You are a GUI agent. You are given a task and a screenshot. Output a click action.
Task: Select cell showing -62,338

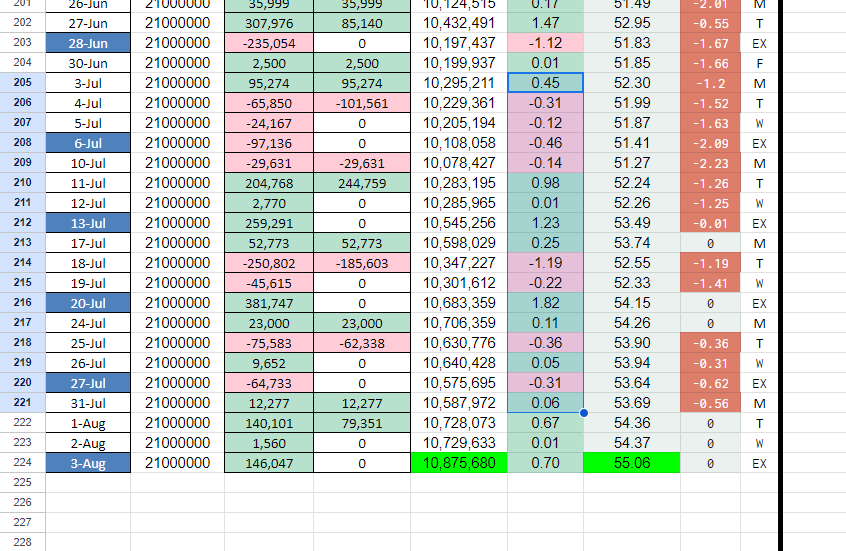click(x=362, y=343)
